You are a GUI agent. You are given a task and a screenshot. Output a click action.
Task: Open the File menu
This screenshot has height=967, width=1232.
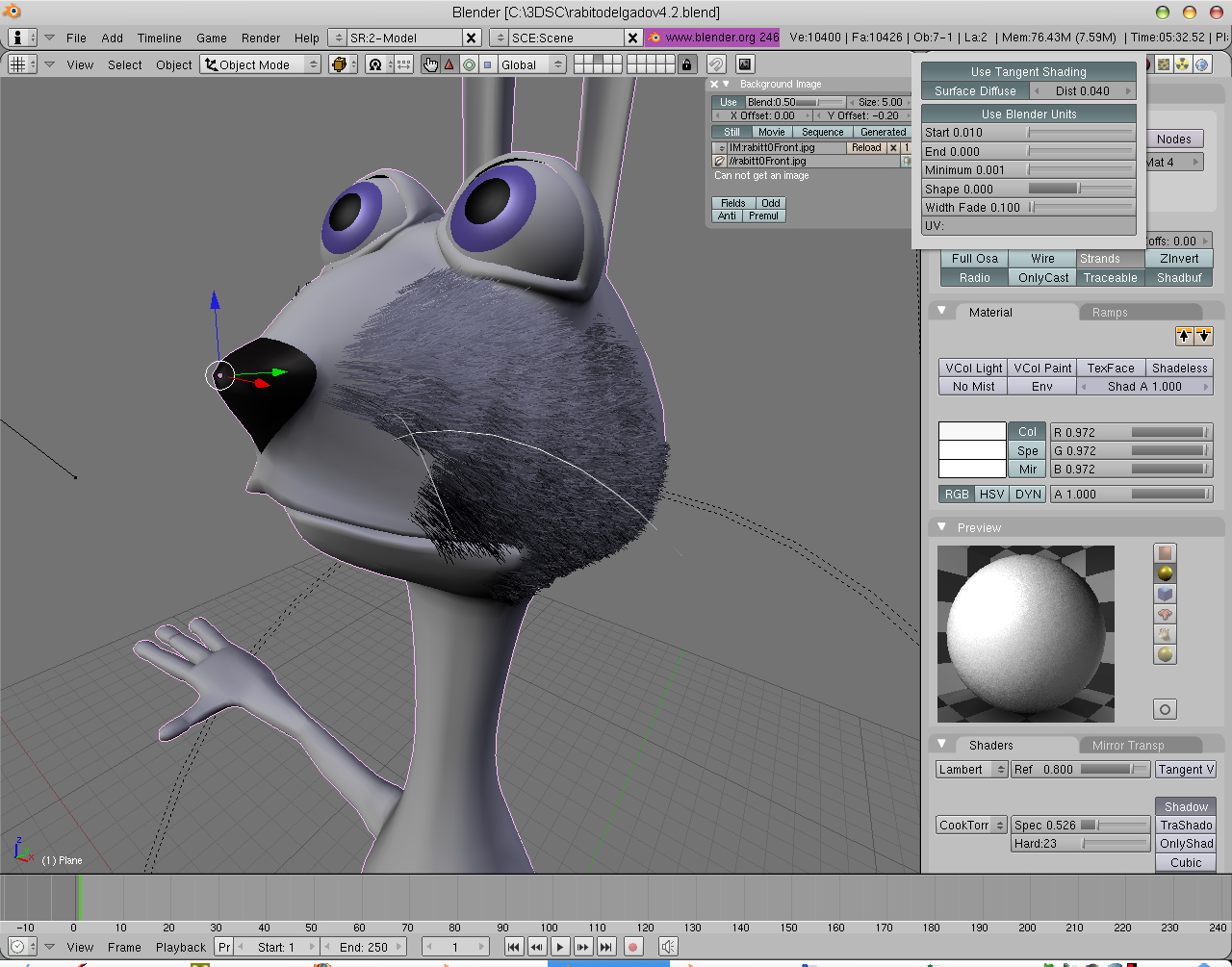click(x=76, y=38)
